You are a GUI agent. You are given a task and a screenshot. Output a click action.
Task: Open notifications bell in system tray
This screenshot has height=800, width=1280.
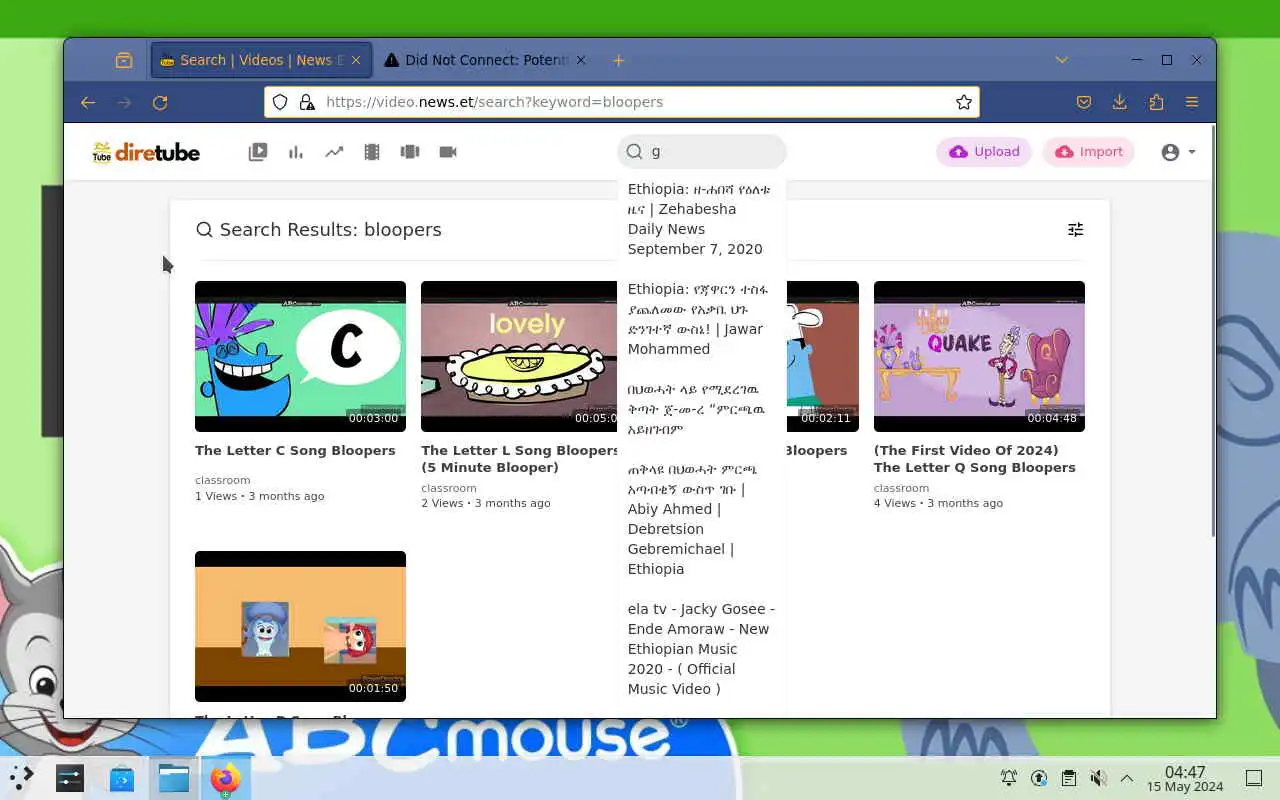1009,778
